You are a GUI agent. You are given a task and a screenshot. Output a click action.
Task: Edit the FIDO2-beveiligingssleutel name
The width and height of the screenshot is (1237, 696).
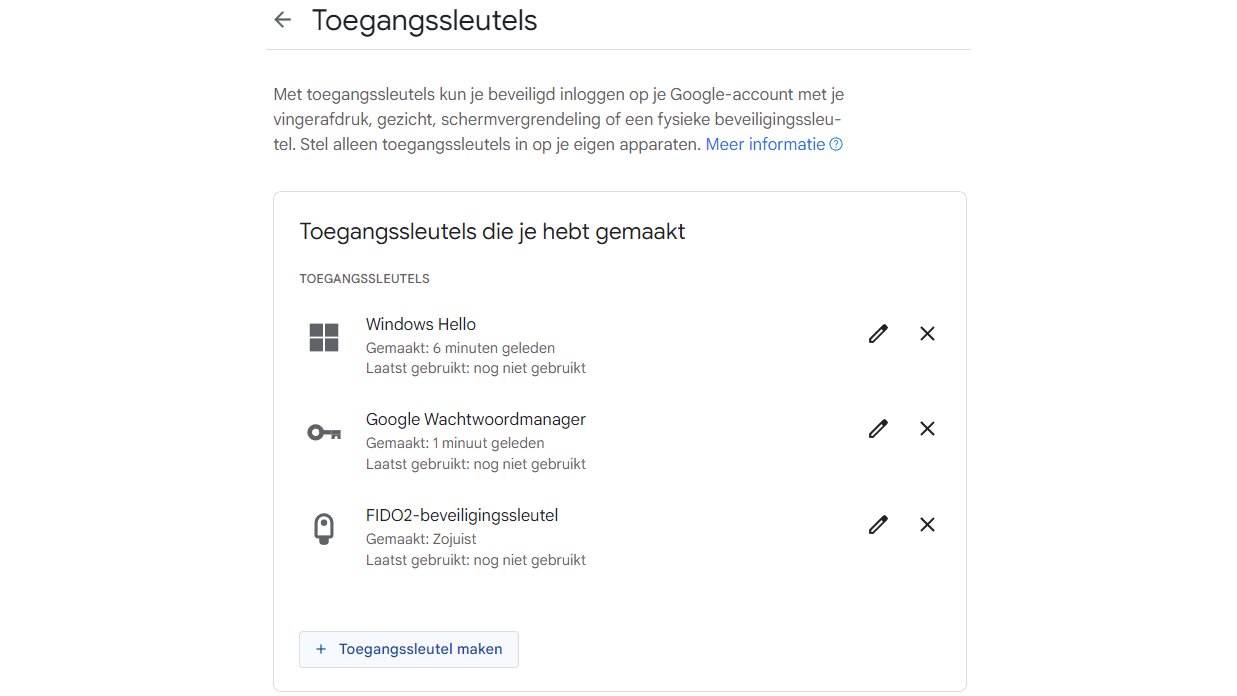coord(878,525)
